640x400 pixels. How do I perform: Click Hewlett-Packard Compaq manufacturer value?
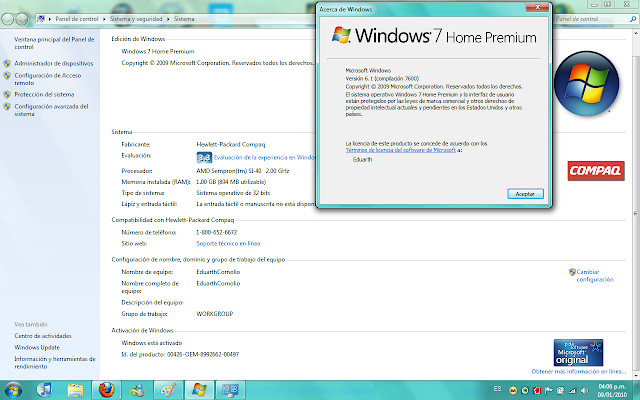pos(231,144)
